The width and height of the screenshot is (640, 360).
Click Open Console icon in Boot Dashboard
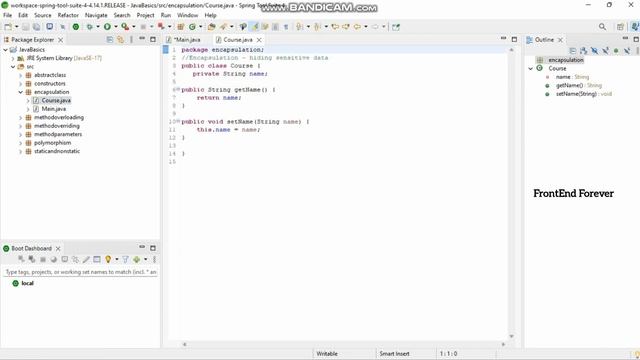click(64, 260)
